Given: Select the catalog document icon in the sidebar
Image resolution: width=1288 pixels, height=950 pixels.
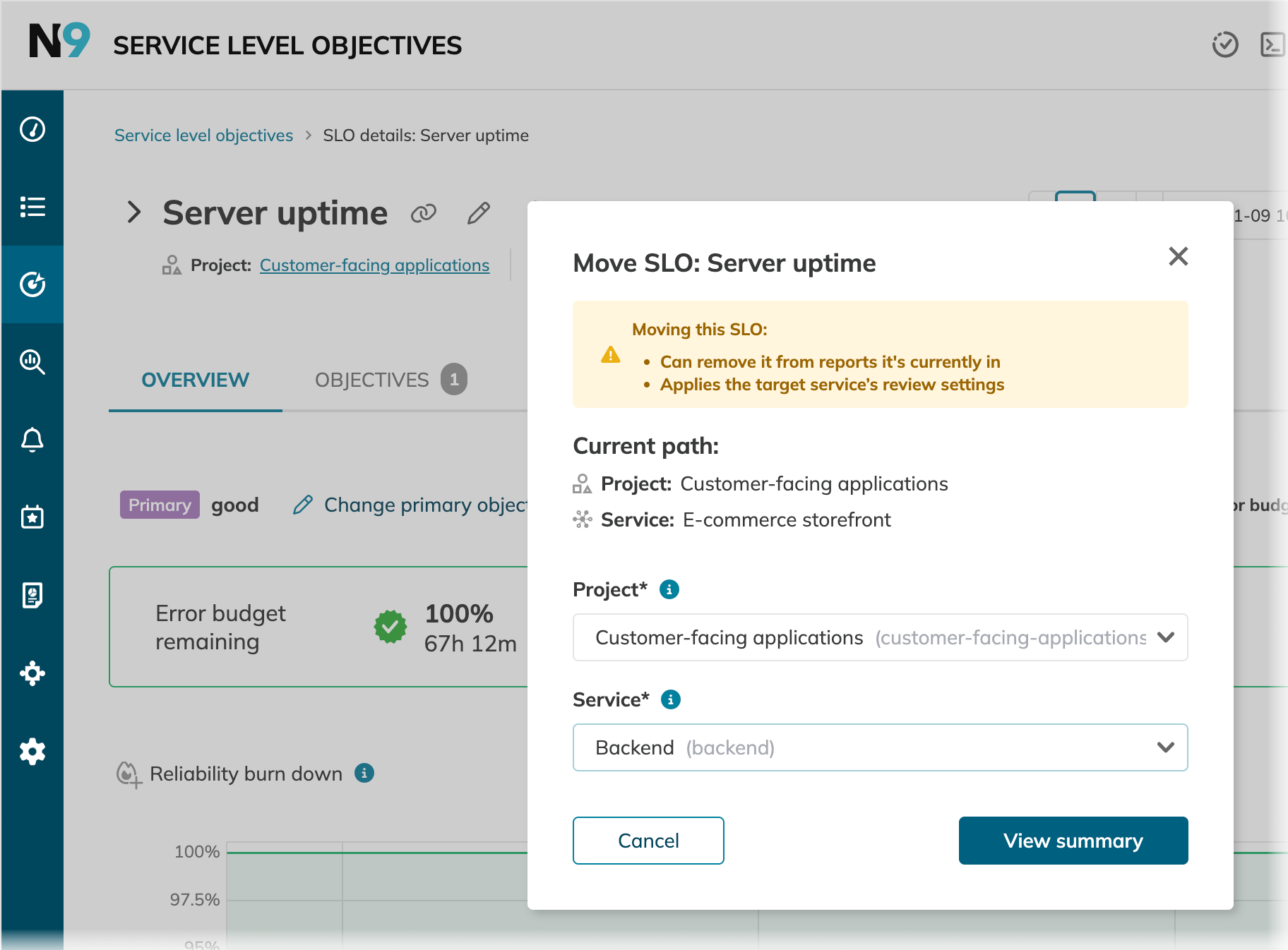Looking at the screenshot, I should [x=32, y=595].
